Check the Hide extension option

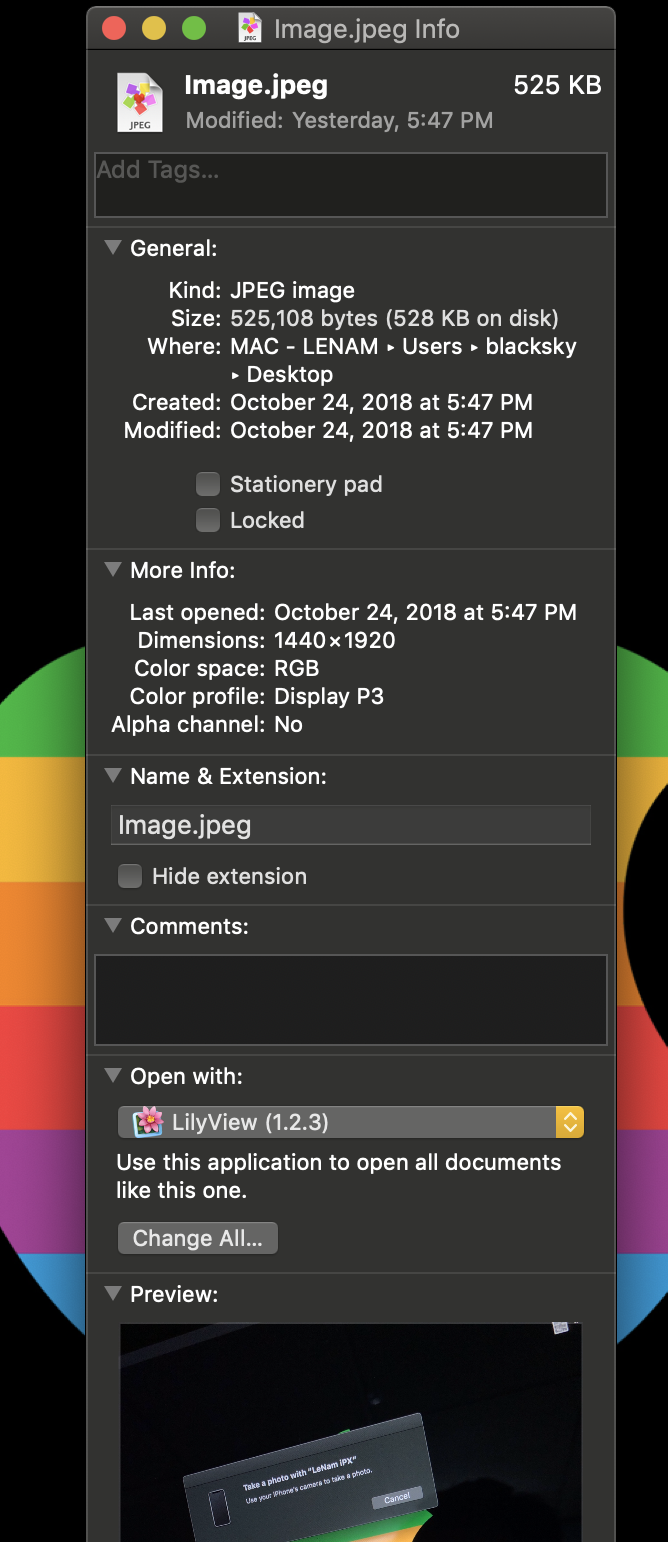pyautogui.click(x=130, y=876)
